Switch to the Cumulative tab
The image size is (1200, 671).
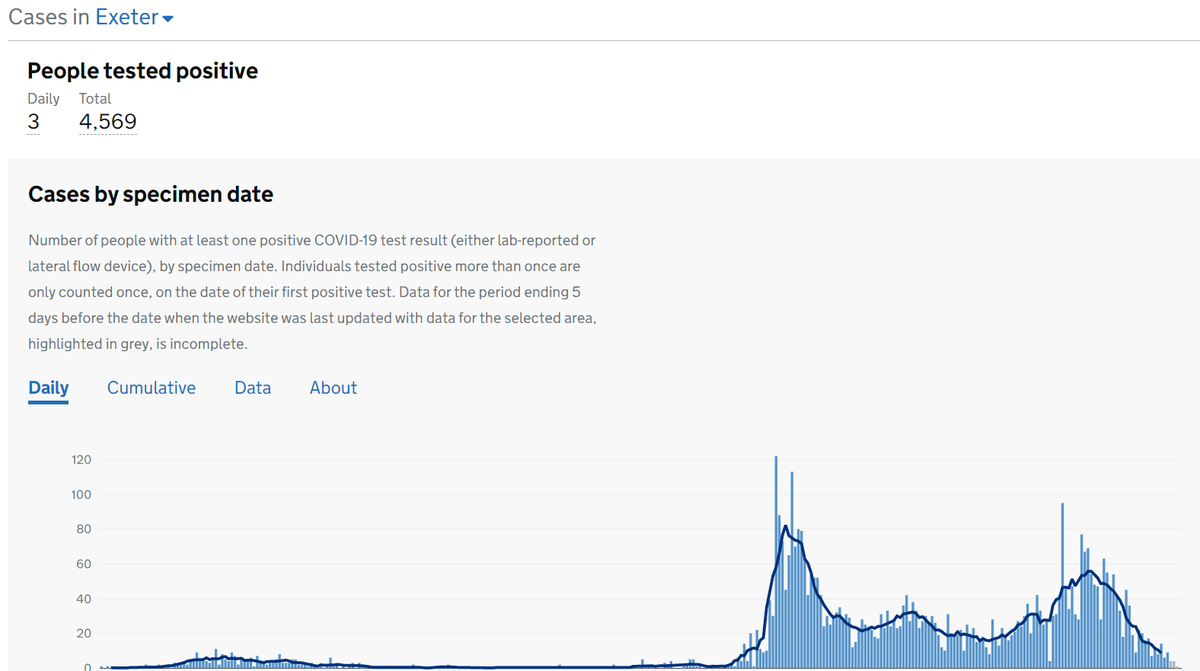click(151, 388)
